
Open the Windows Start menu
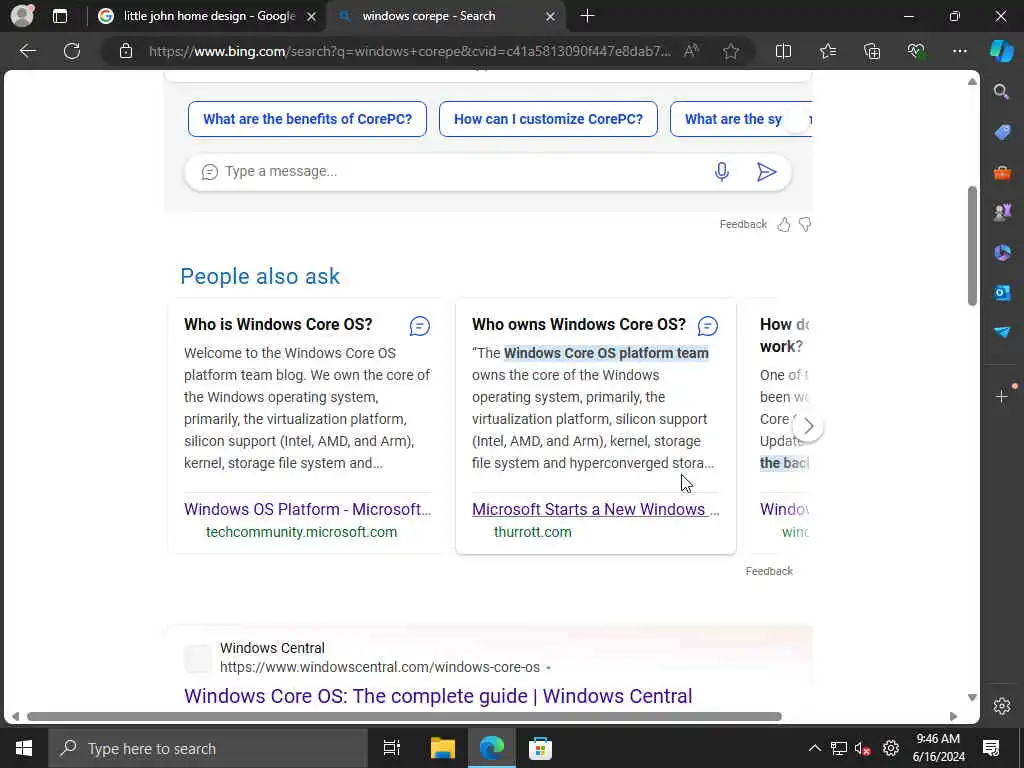point(24,748)
